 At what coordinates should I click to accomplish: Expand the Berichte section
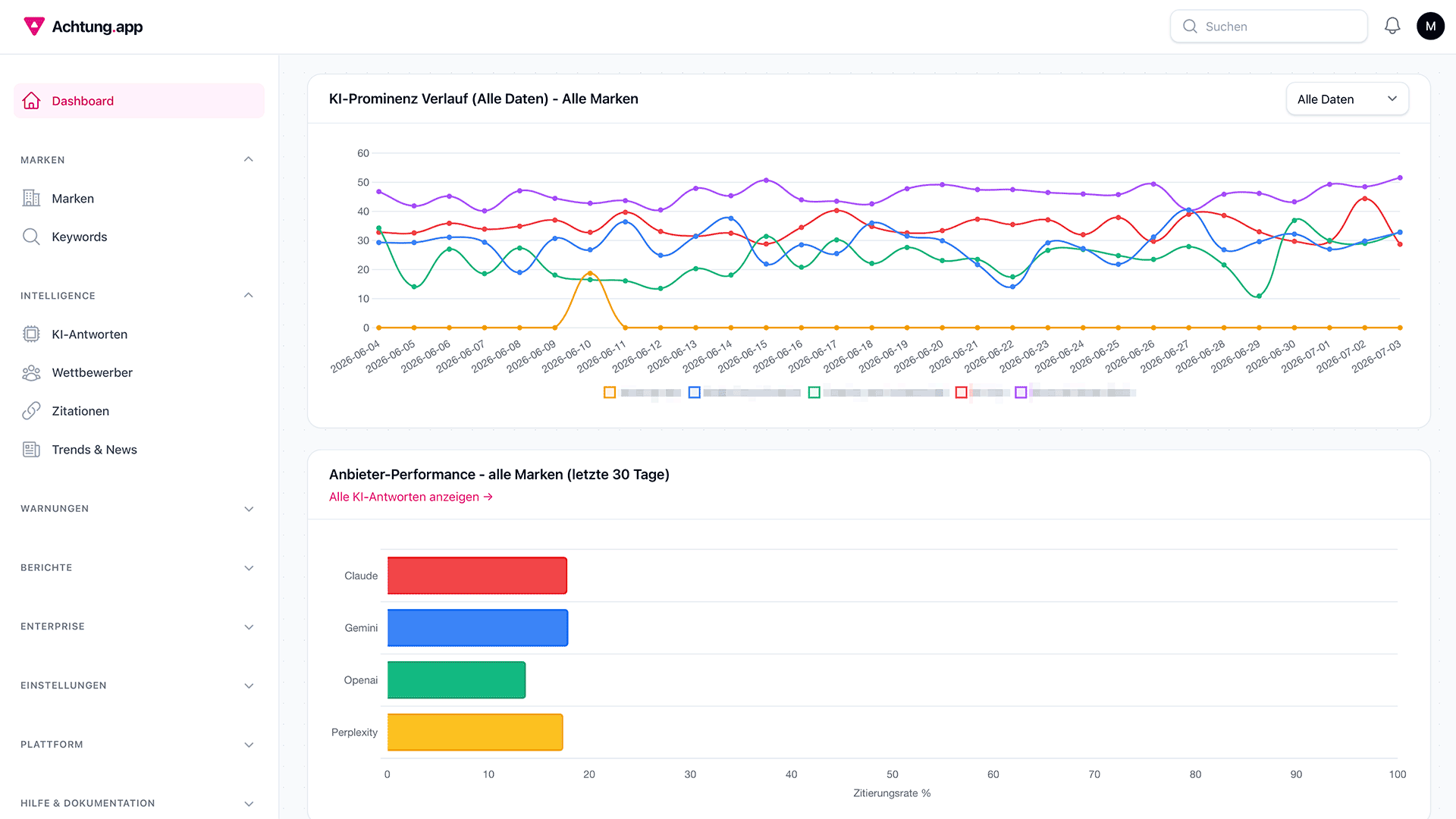(138, 568)
